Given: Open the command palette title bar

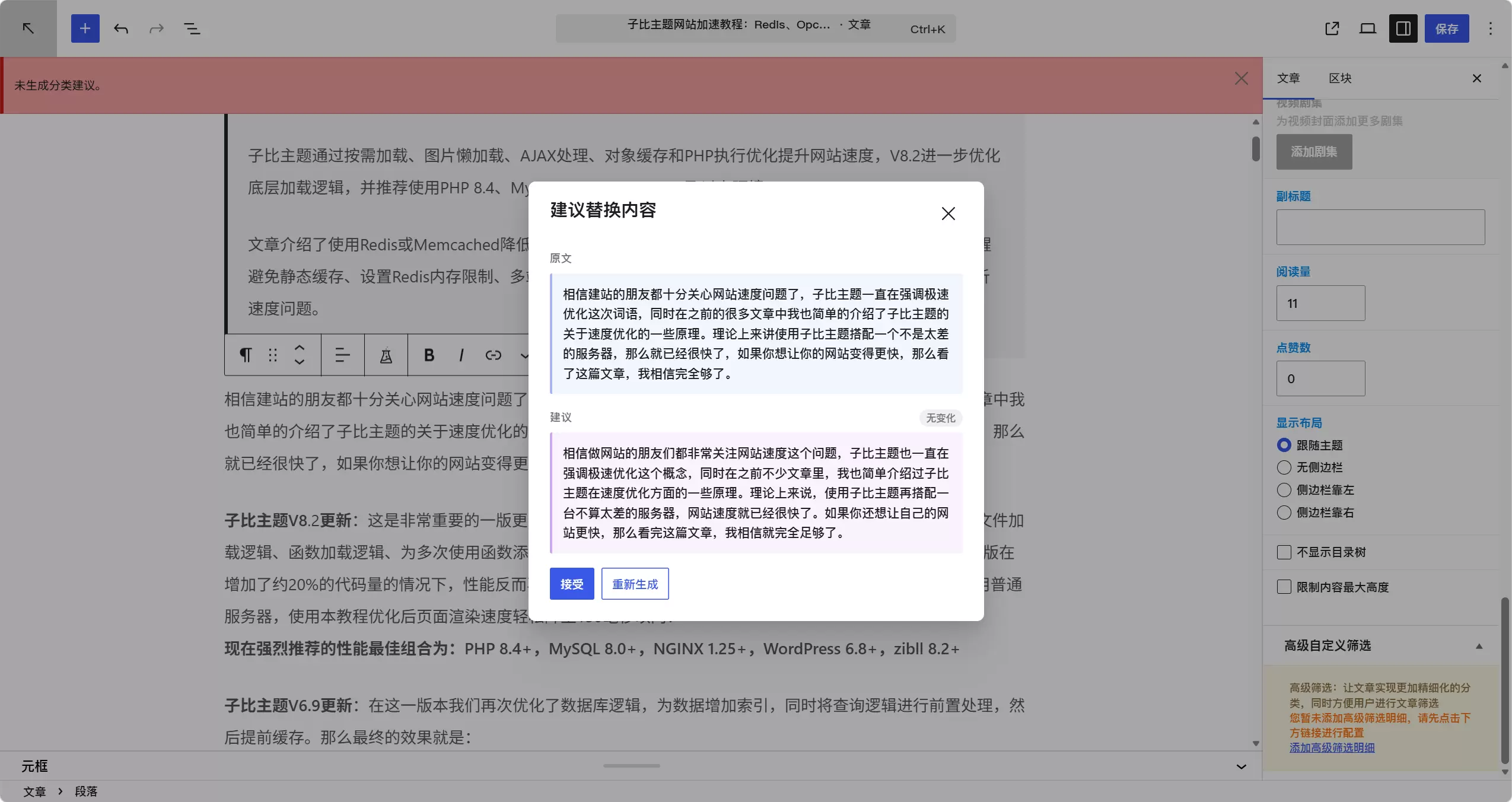Looking at the screenshot, I should 755,28.
